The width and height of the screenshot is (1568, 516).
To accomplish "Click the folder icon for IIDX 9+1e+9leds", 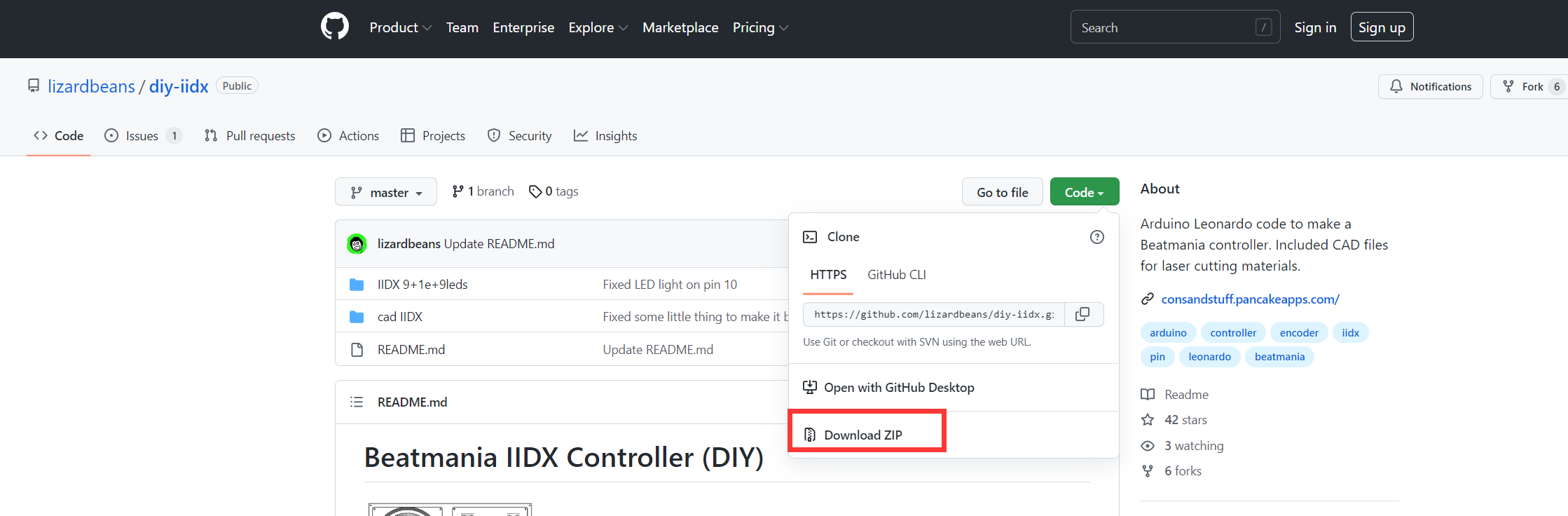I will (357, 285).
